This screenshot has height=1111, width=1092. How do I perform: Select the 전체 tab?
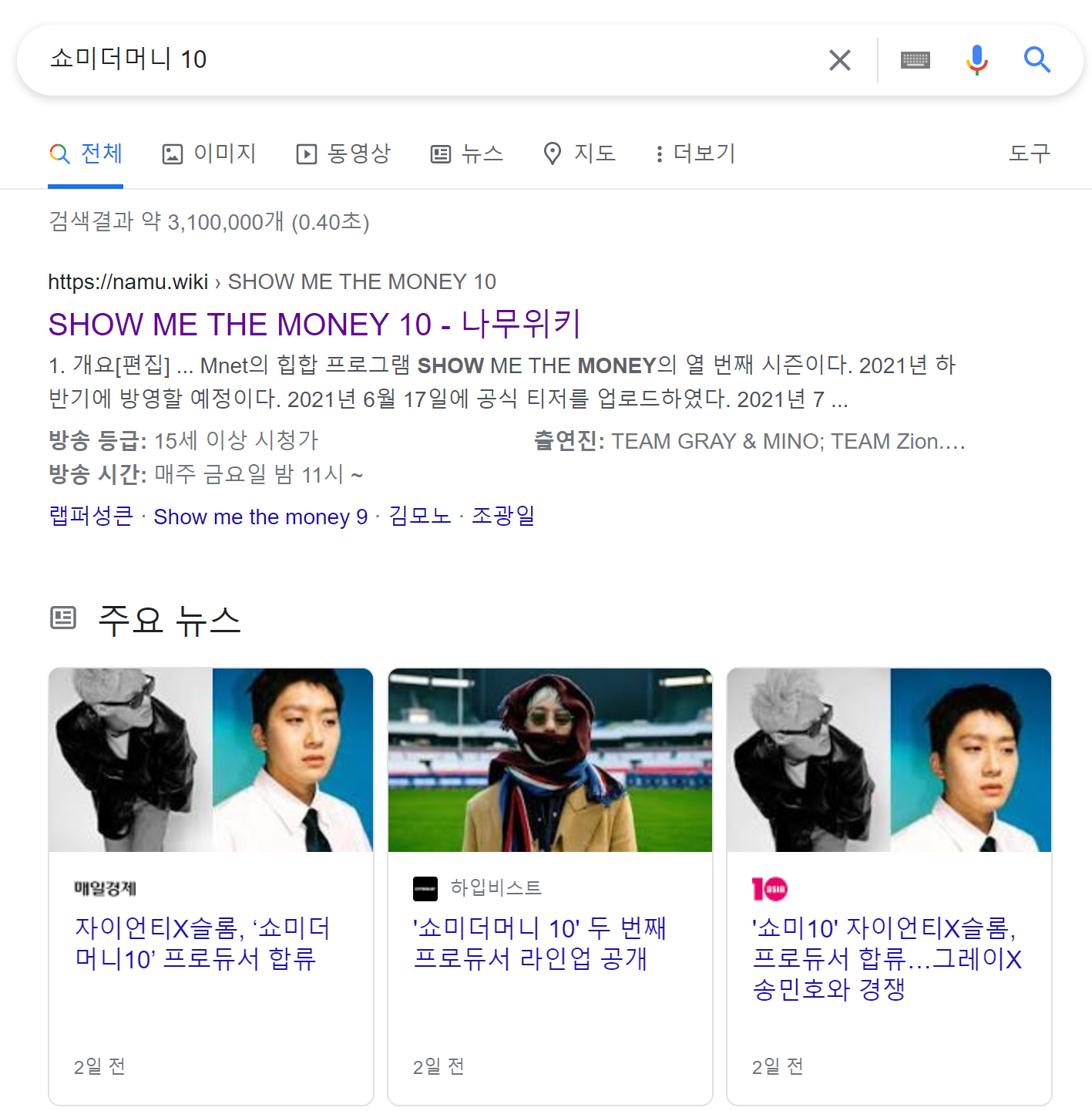click(x=86, y=153)
